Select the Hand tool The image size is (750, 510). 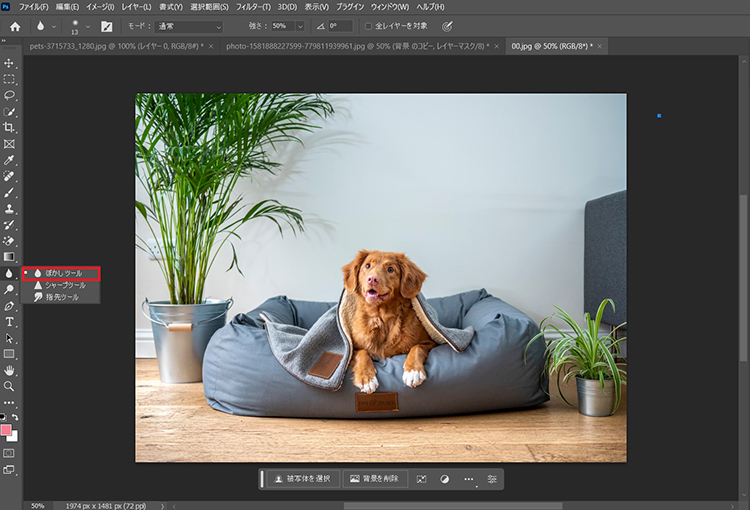pyautogui.click(x=9, y=370)
